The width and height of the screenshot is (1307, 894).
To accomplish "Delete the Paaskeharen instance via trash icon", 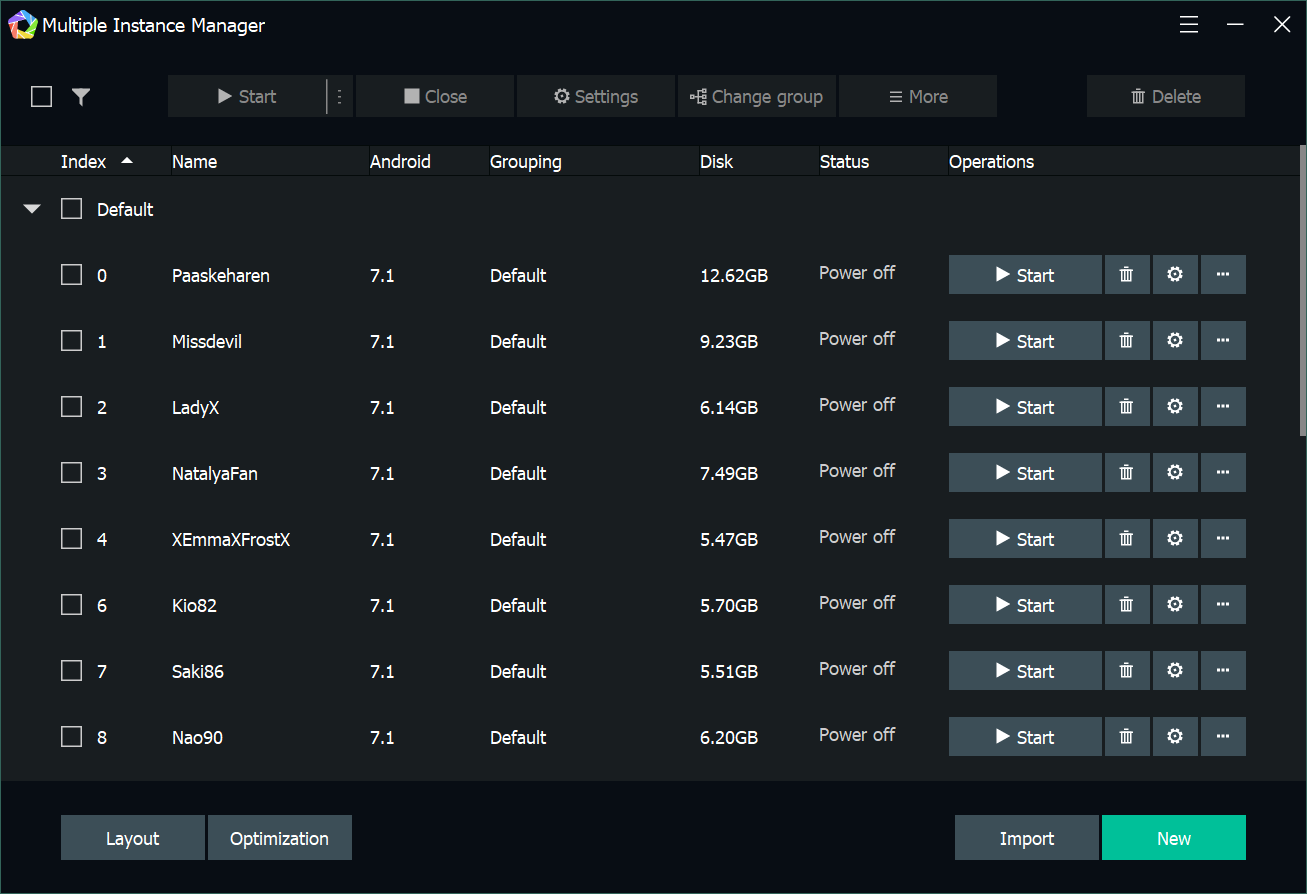I will pos(1126,275).
